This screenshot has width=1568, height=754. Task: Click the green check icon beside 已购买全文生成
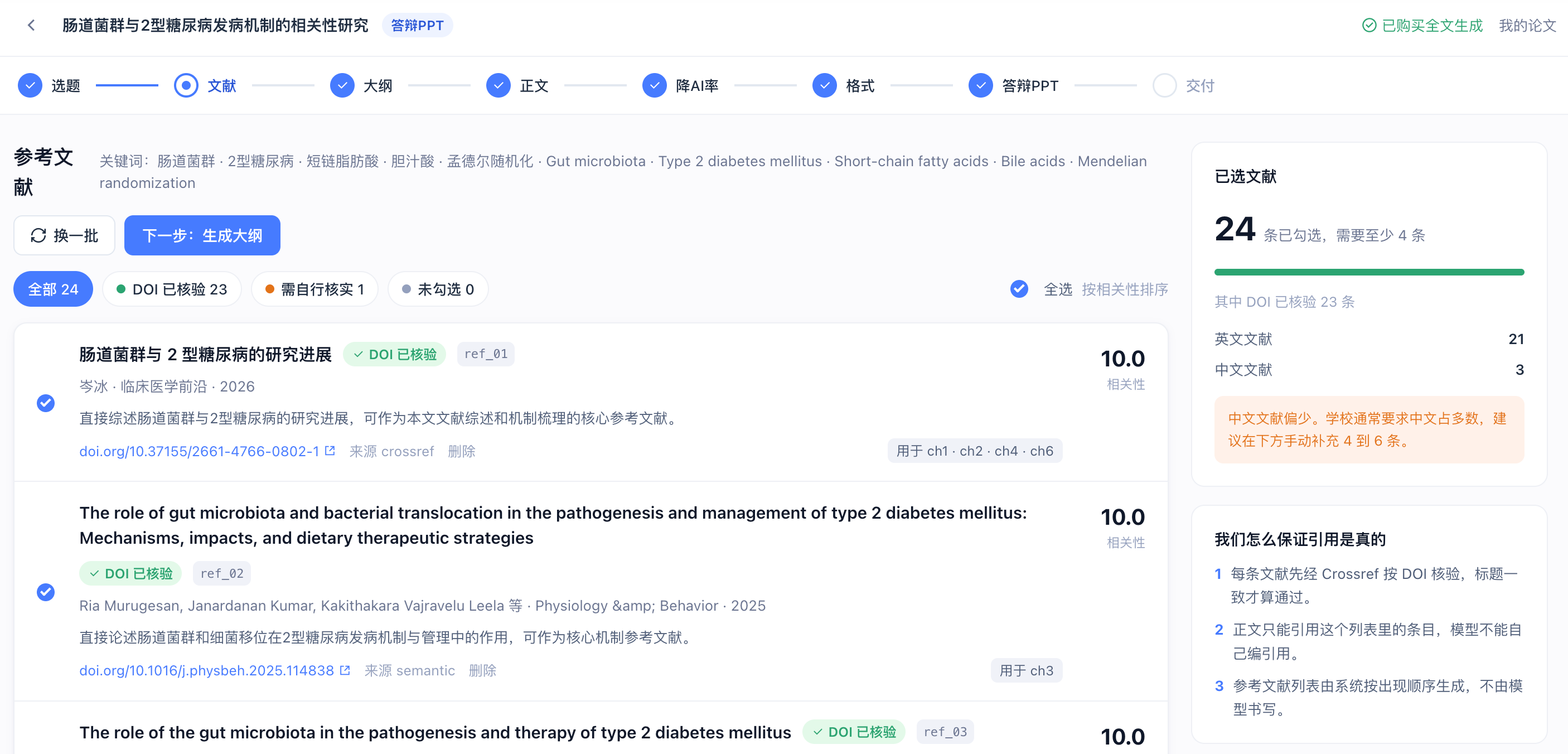click(1369, 25)
